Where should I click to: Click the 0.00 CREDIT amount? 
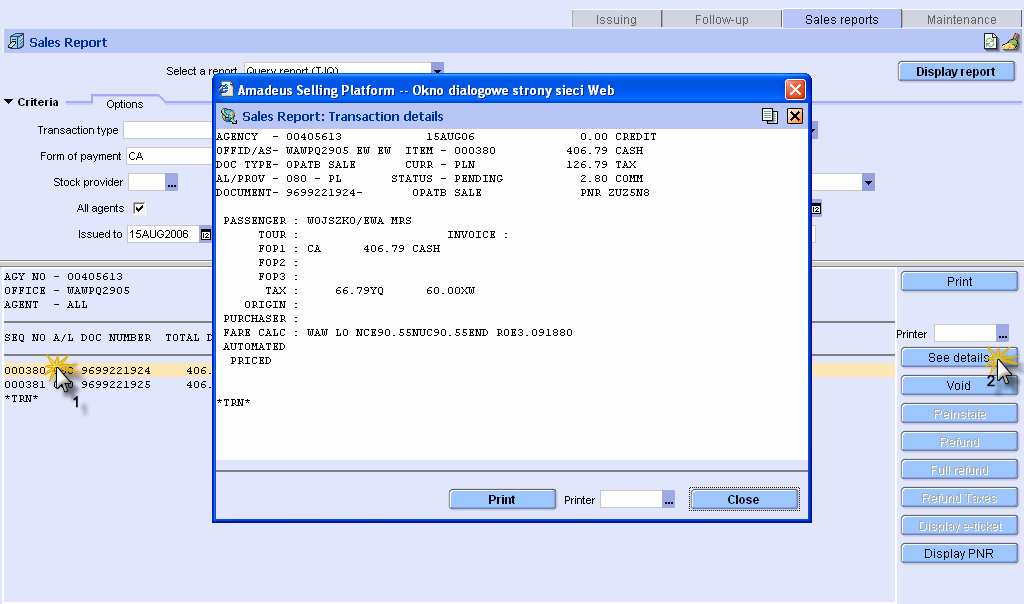pos(618,136)
